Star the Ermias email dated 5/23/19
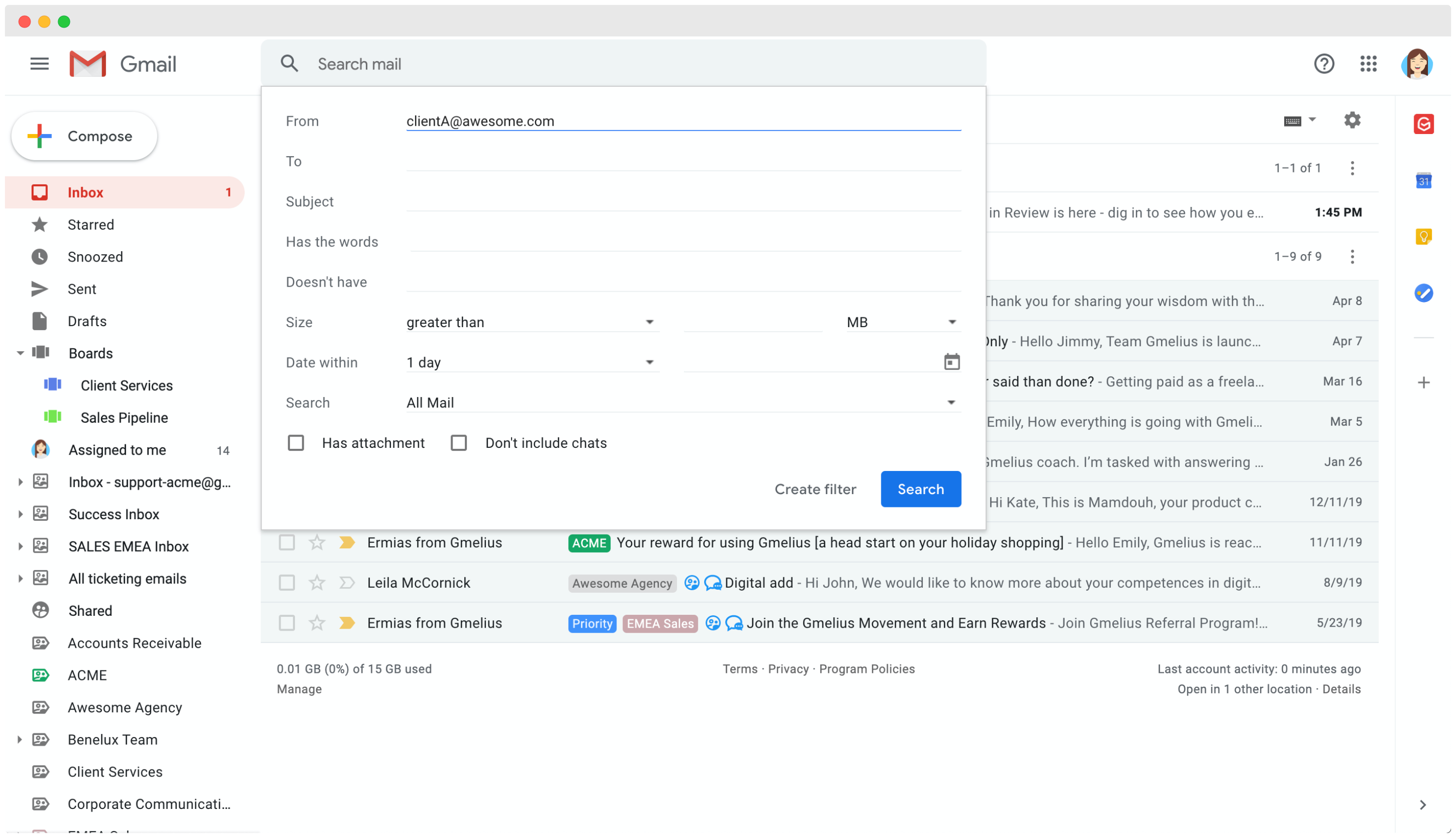 [x=317, y=623]
